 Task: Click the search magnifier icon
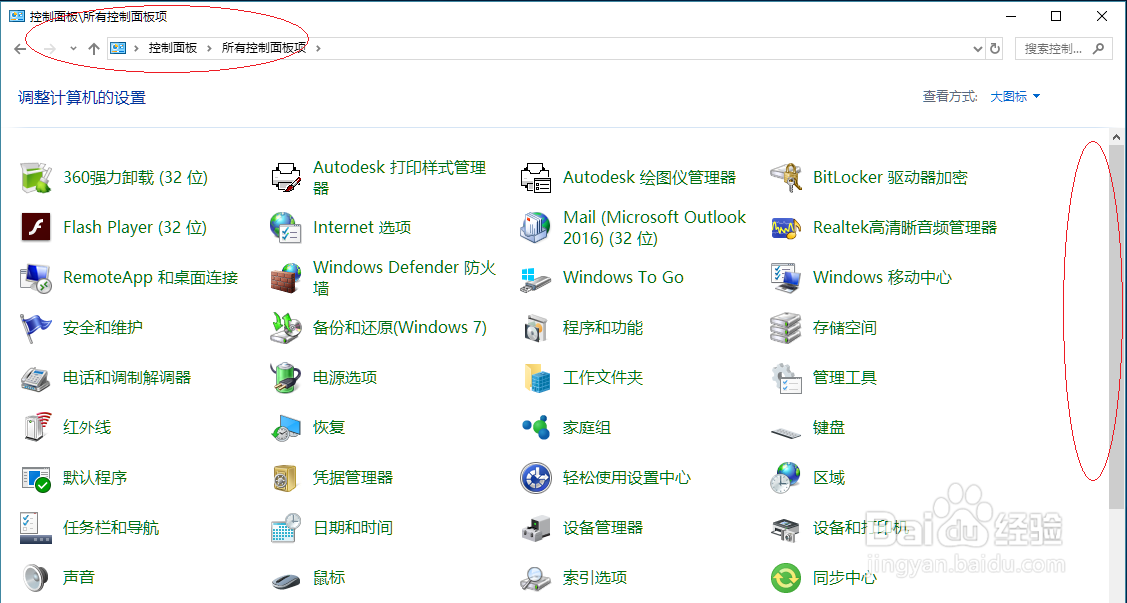tap(1098, 49)
